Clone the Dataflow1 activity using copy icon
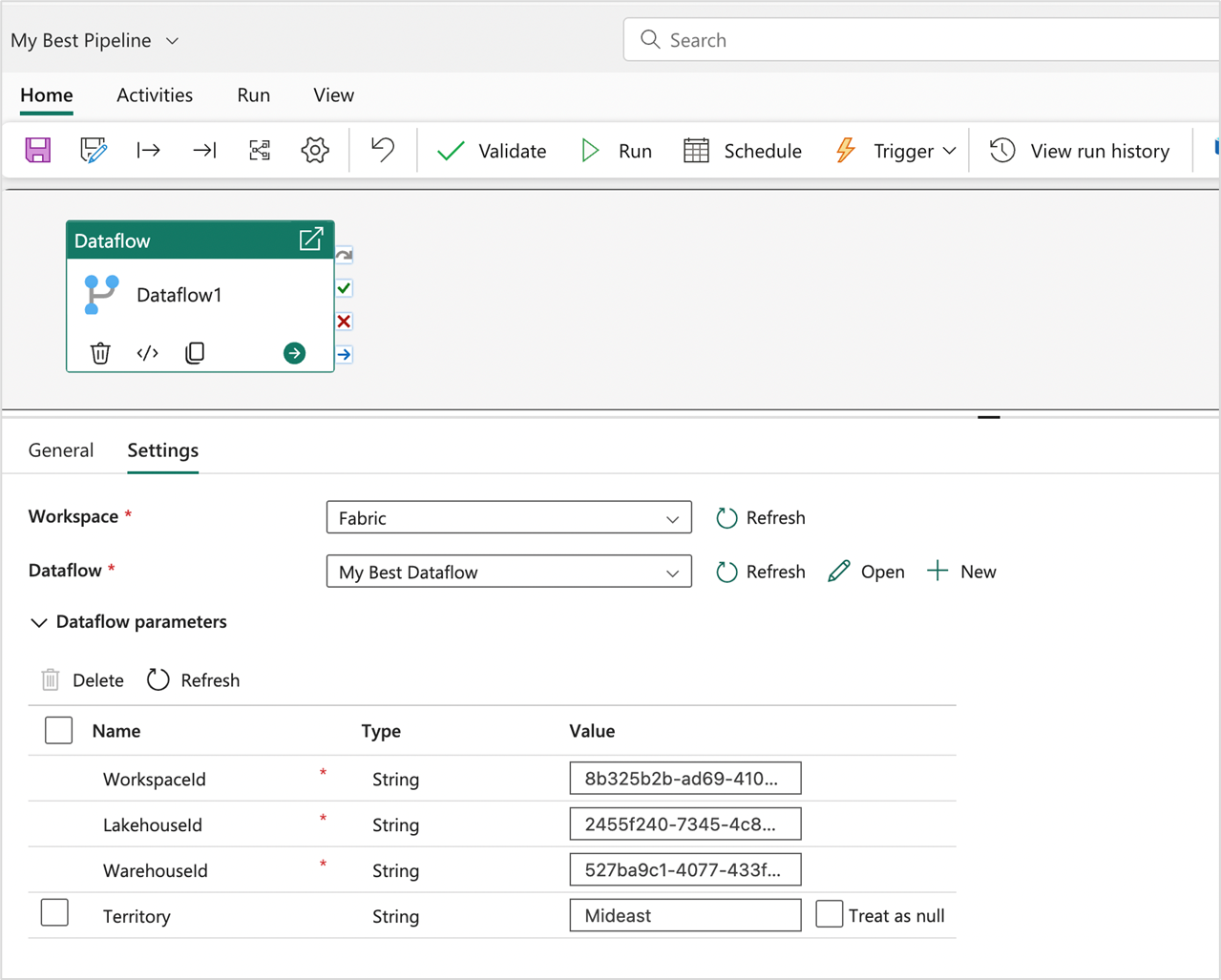The image size is (1221, 980). [195, 352]
